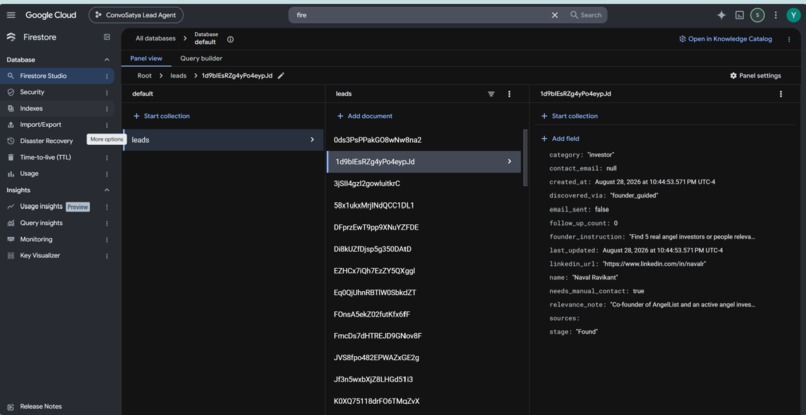Viewport: 806px width, 415px height.
Task: Click the name field 'Naval Ravikant'
Action: click(x=595, y=278)
